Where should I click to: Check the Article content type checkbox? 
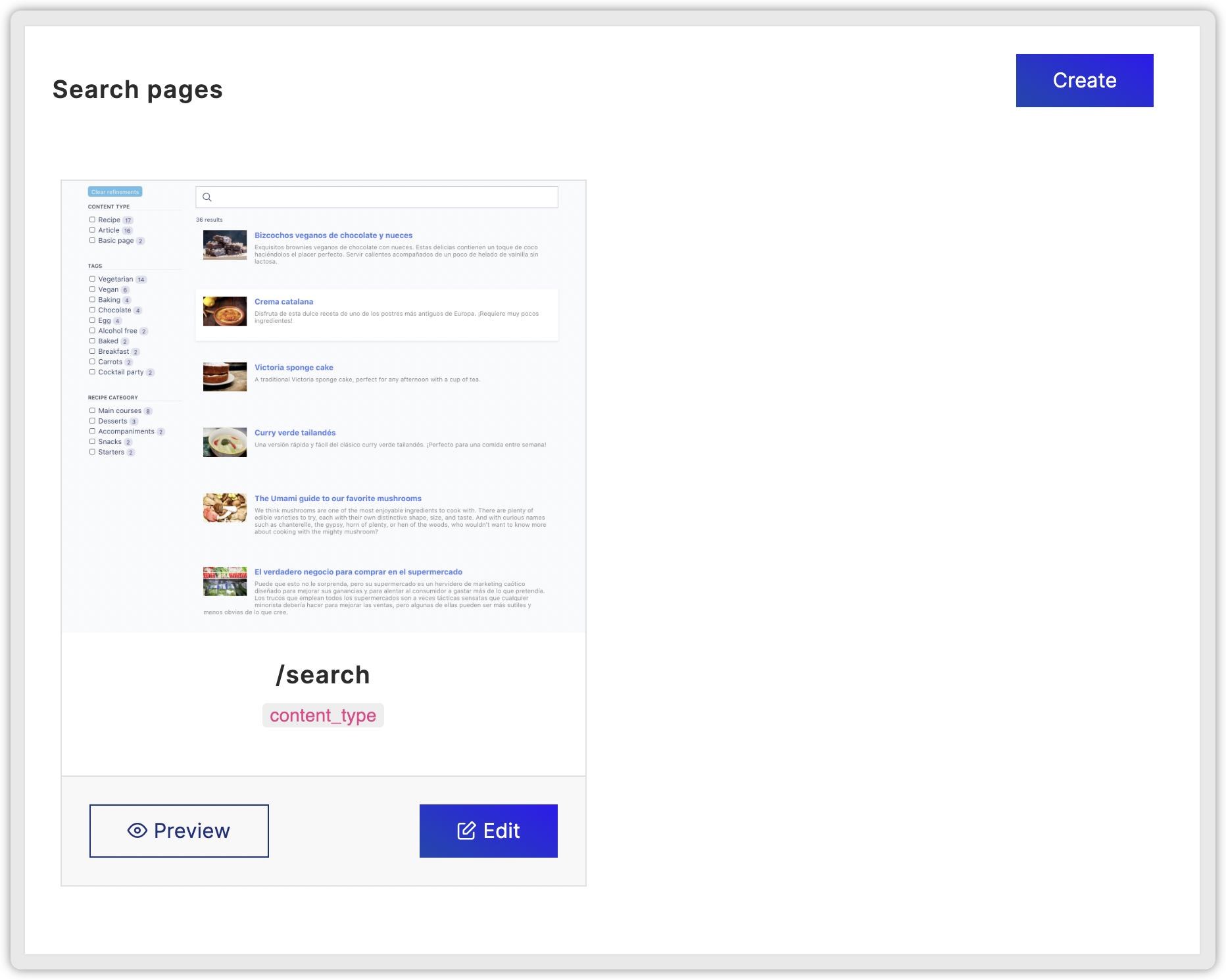click(92, 230)
